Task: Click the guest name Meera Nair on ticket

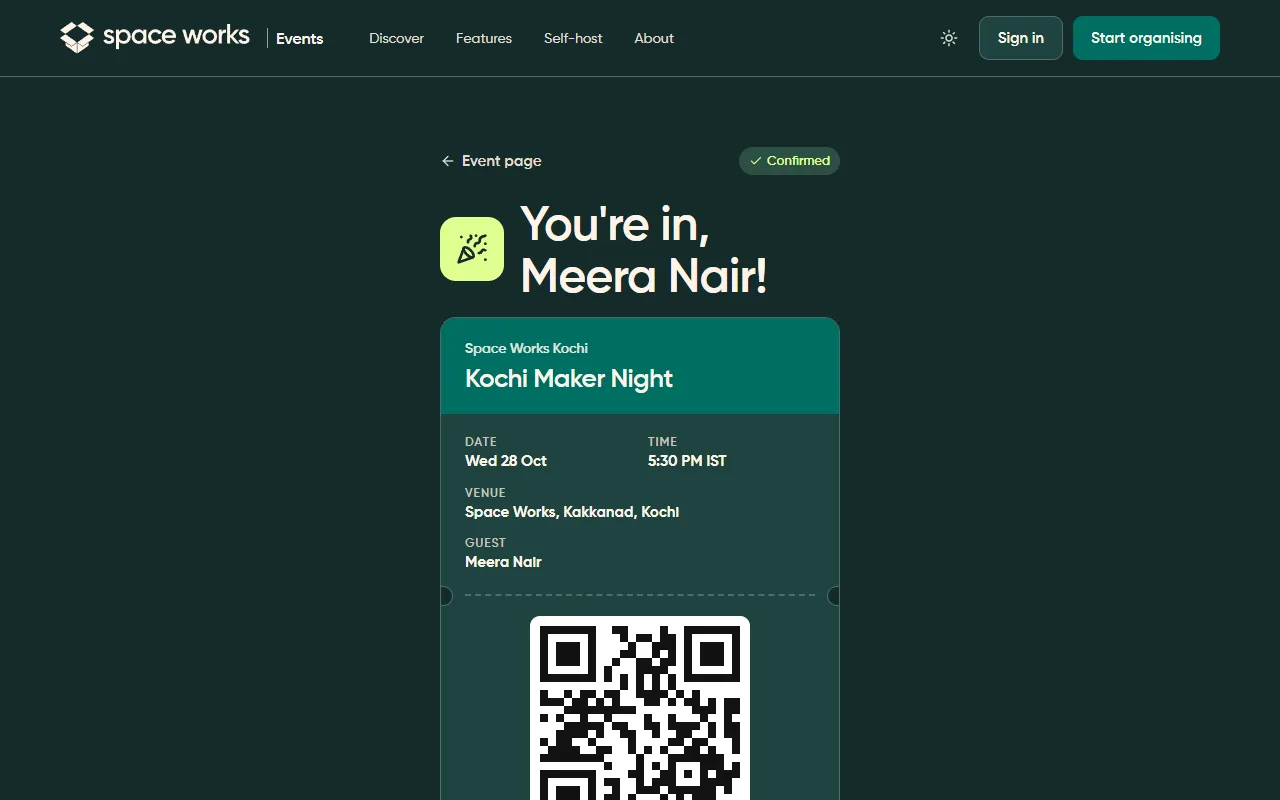Action: coord(503,562)
